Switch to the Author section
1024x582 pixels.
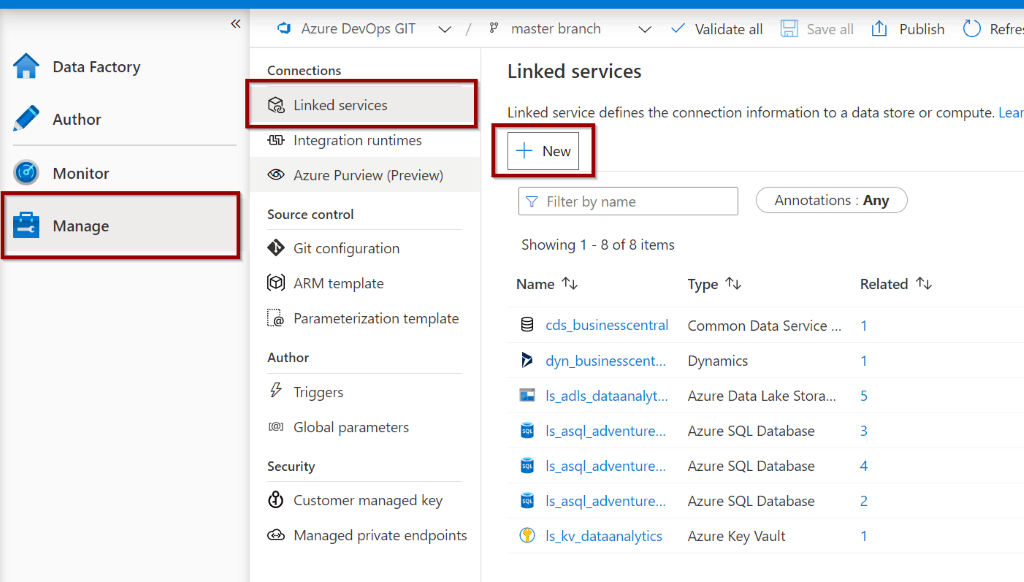pos(77,120)
